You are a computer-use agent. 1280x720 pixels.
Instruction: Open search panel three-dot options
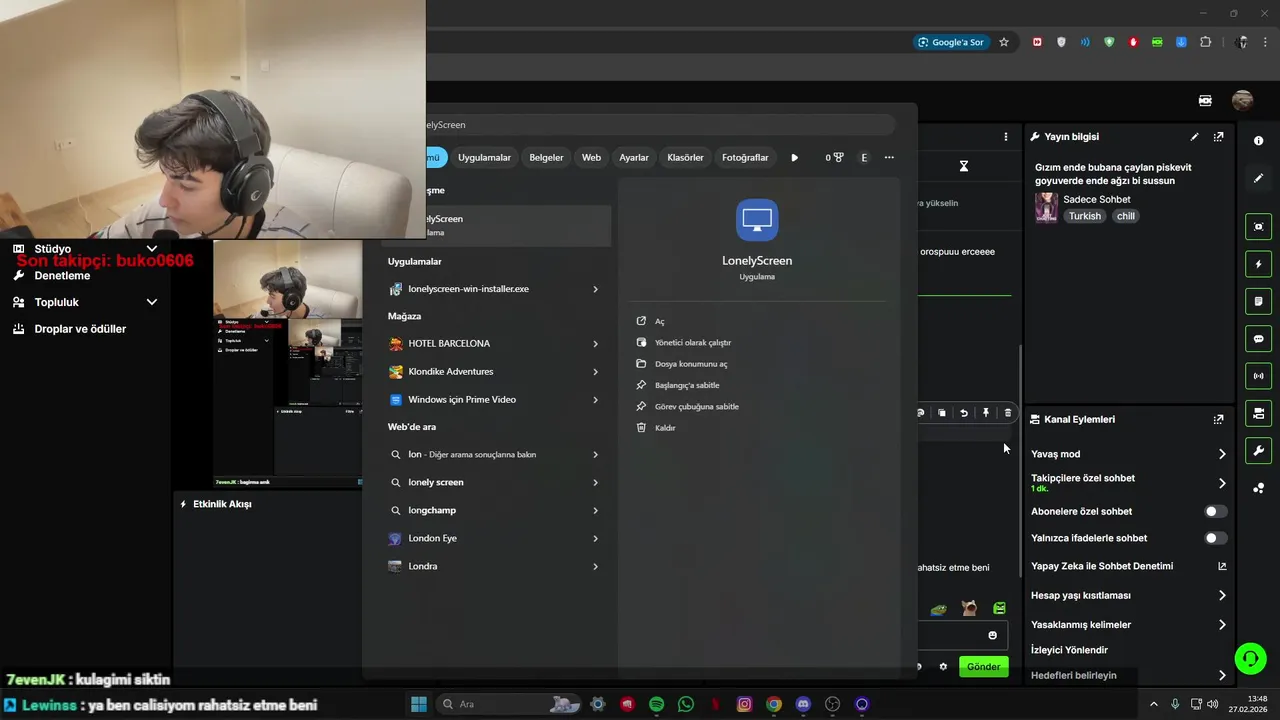(889, 157)
